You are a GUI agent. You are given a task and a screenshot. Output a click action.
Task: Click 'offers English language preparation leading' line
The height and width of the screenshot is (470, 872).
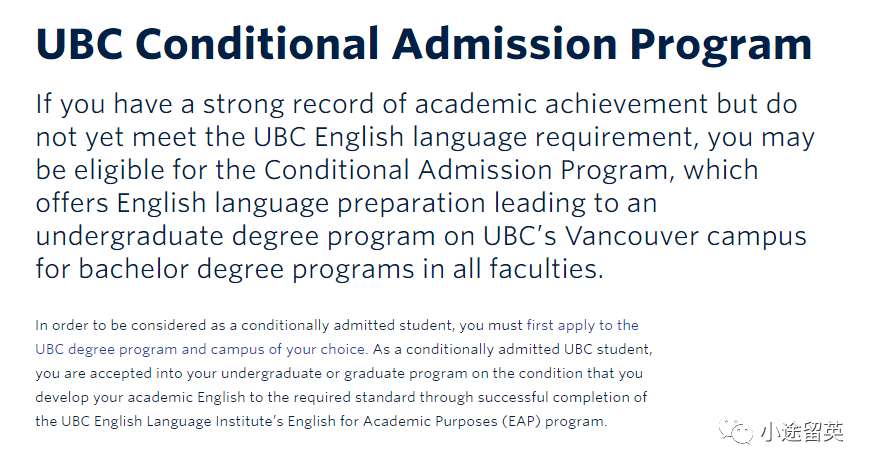pos(346,203)
